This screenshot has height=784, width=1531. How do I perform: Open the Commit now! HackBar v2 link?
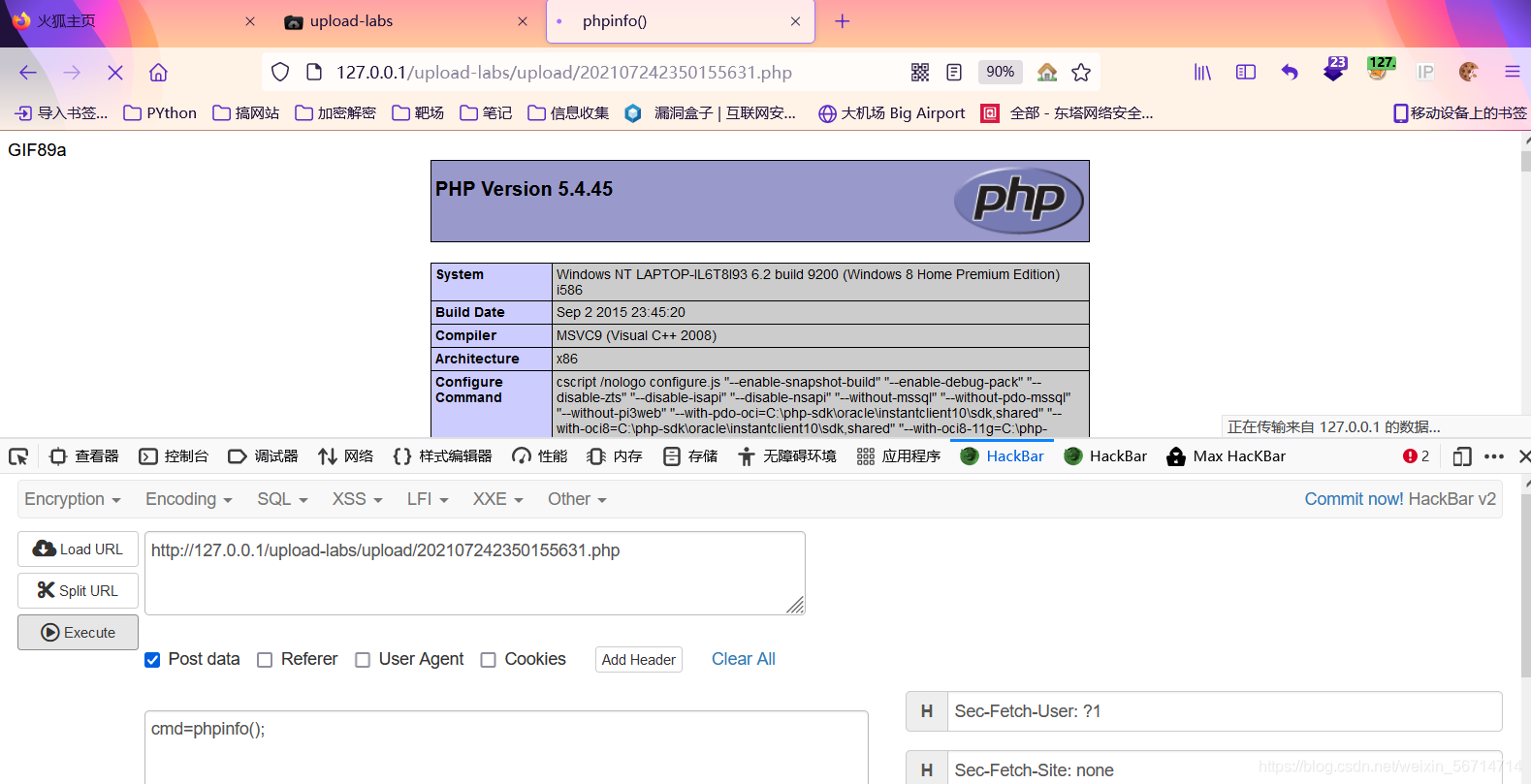pyautogui.click(x=1400, y=499)
